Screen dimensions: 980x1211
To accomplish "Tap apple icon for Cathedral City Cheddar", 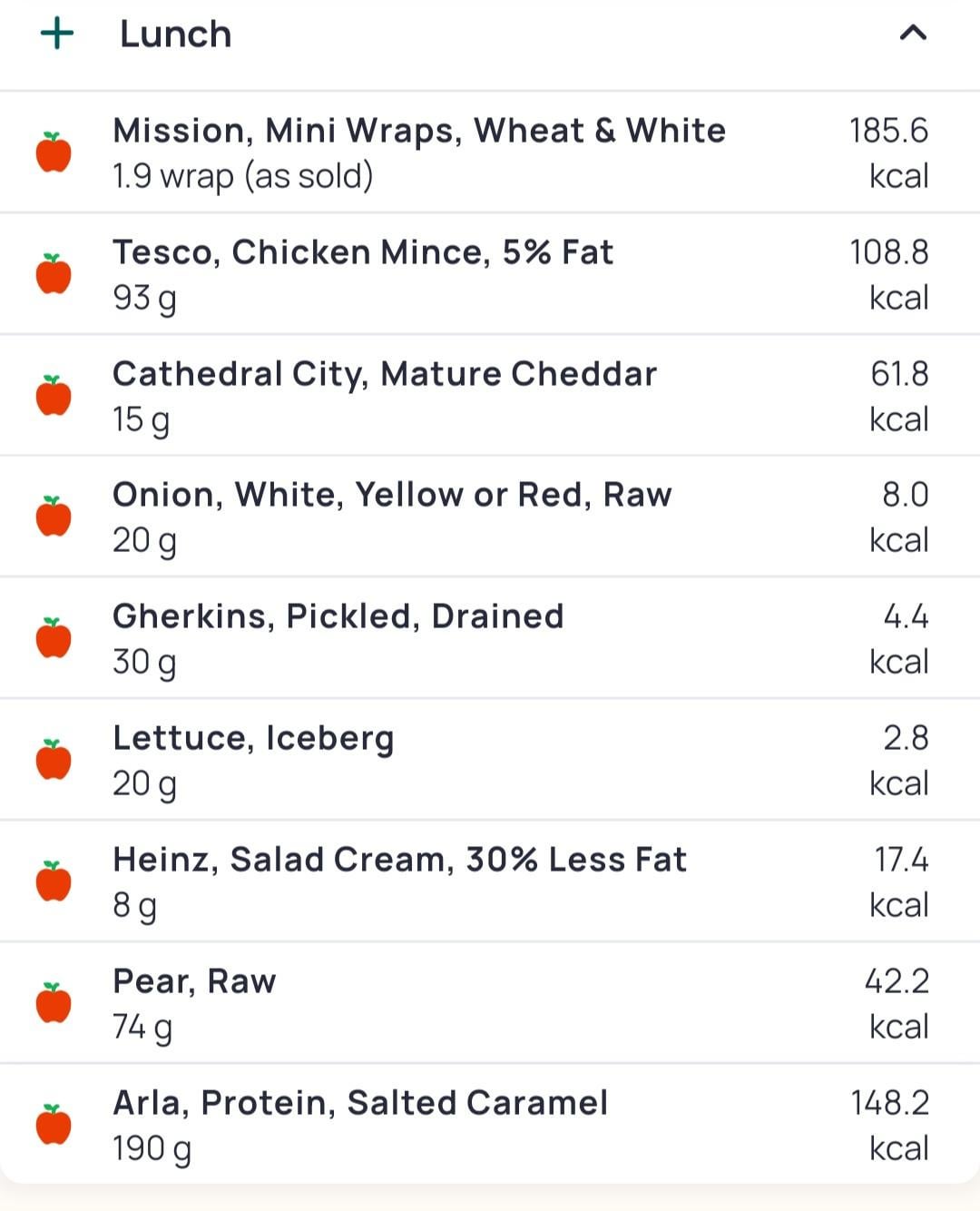I will 54,396.
